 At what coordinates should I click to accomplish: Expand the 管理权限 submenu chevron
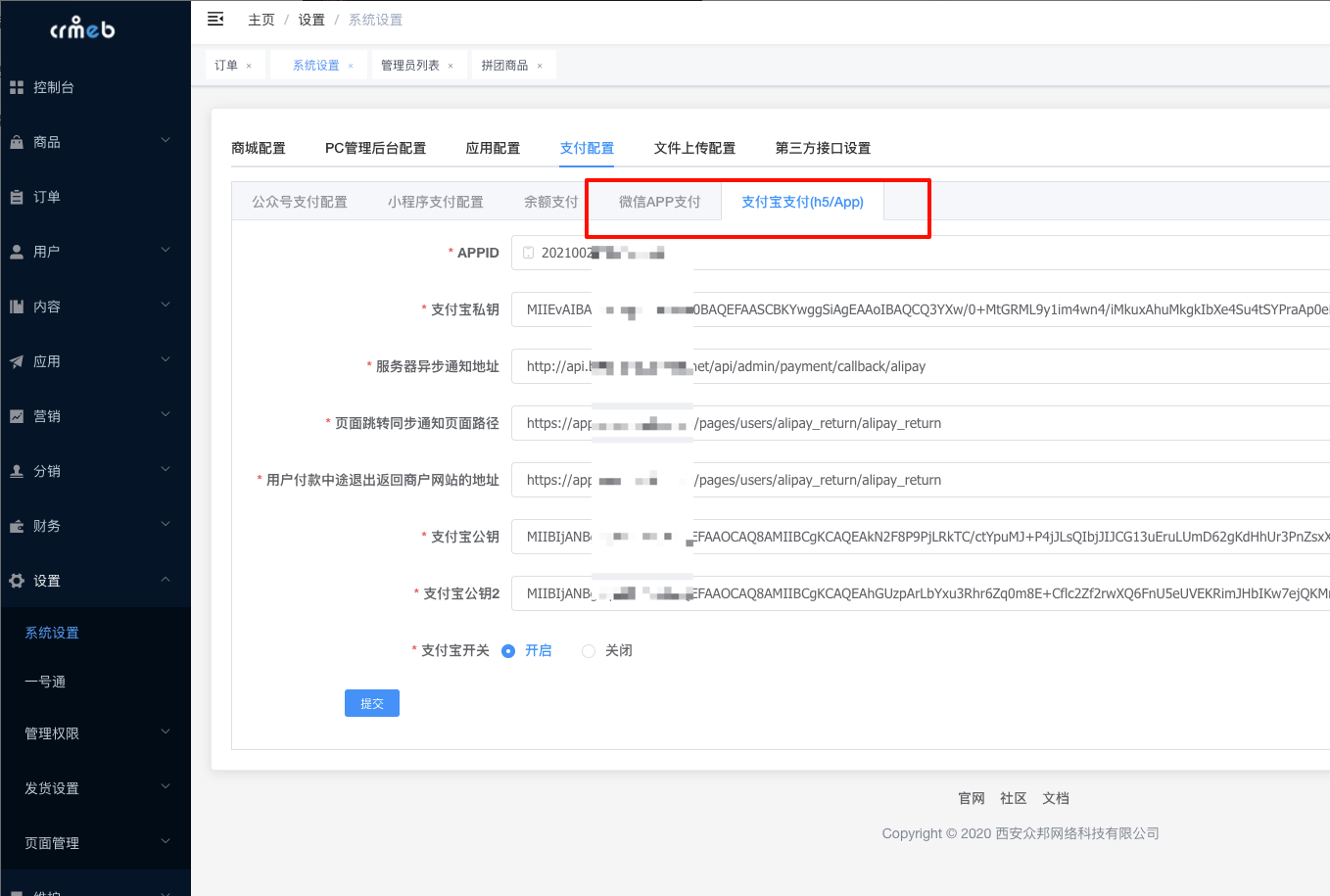(166, 732)
